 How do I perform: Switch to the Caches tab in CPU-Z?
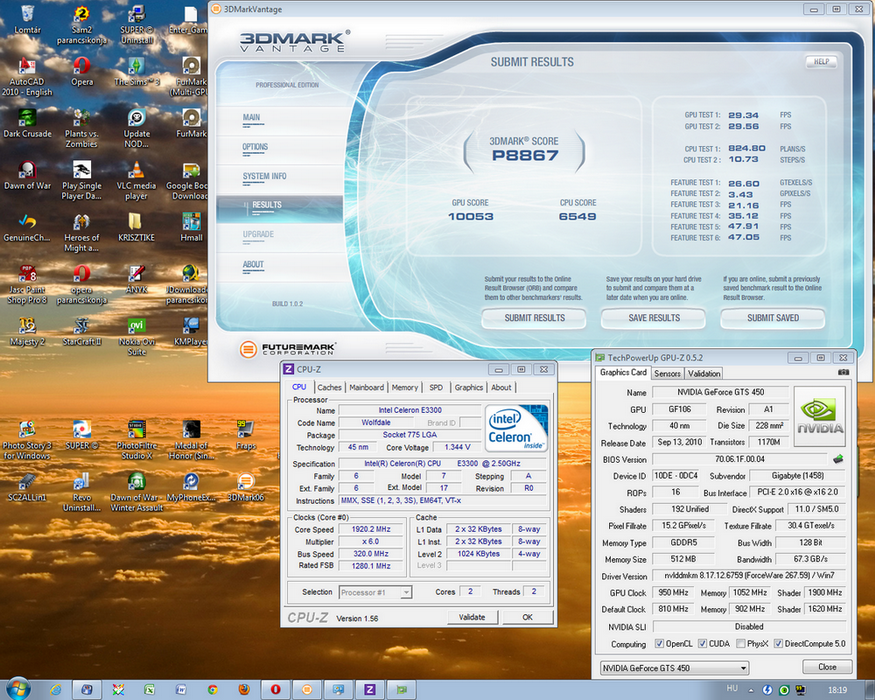click(329, 387)
